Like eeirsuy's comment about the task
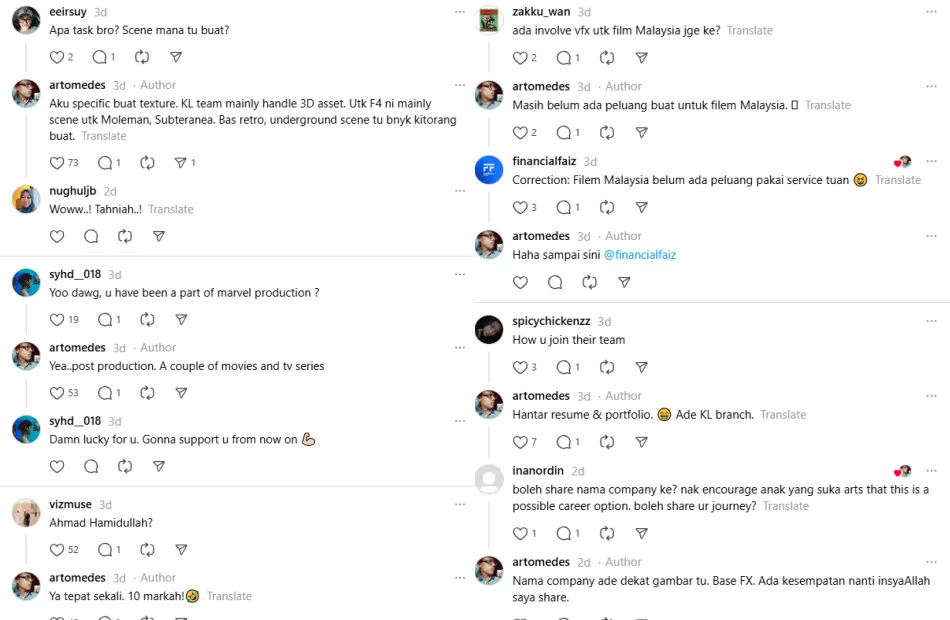950x620 pixels. pos(56,57)
